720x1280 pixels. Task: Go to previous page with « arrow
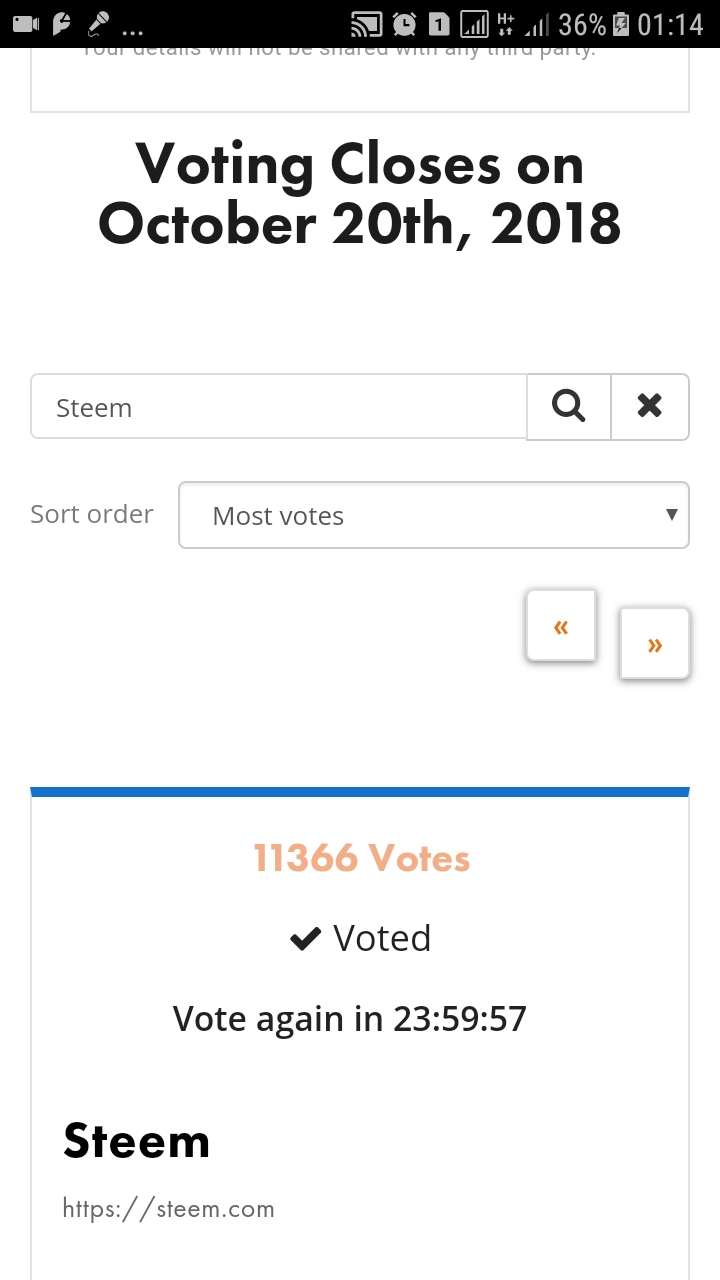coord(561,626)
